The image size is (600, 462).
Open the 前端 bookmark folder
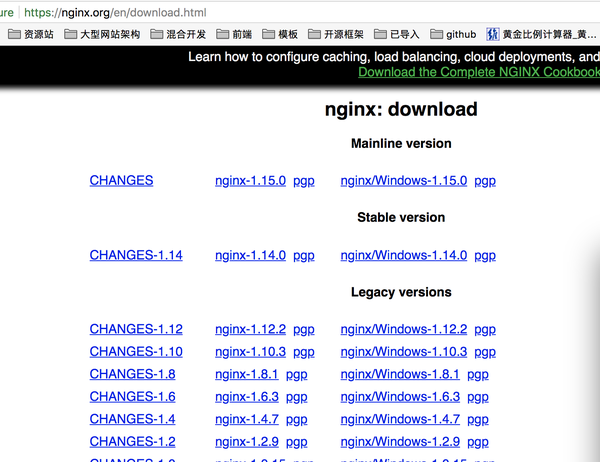pyautogui.click(x=234, y=34)
